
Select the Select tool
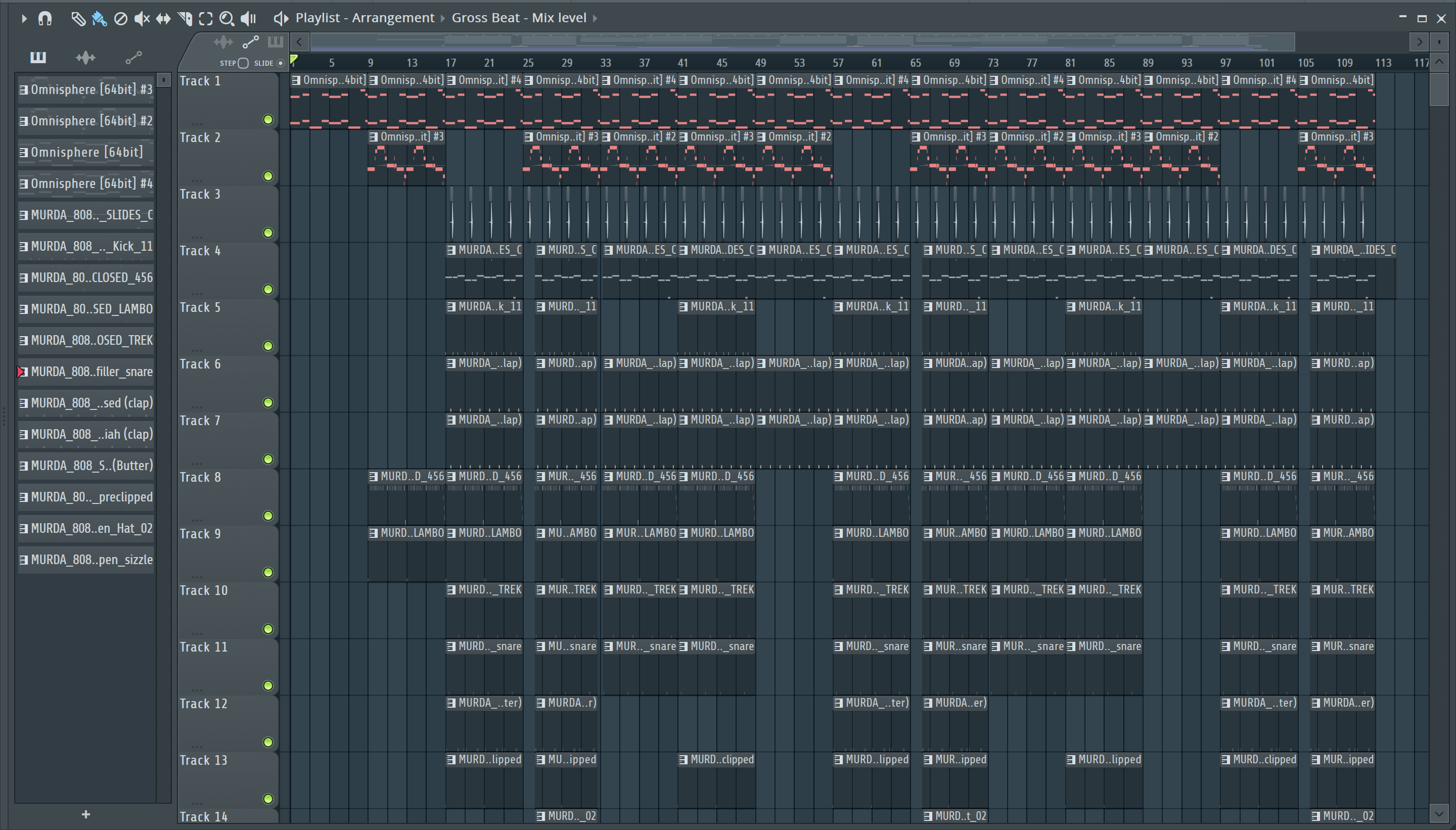click(206, 18)
